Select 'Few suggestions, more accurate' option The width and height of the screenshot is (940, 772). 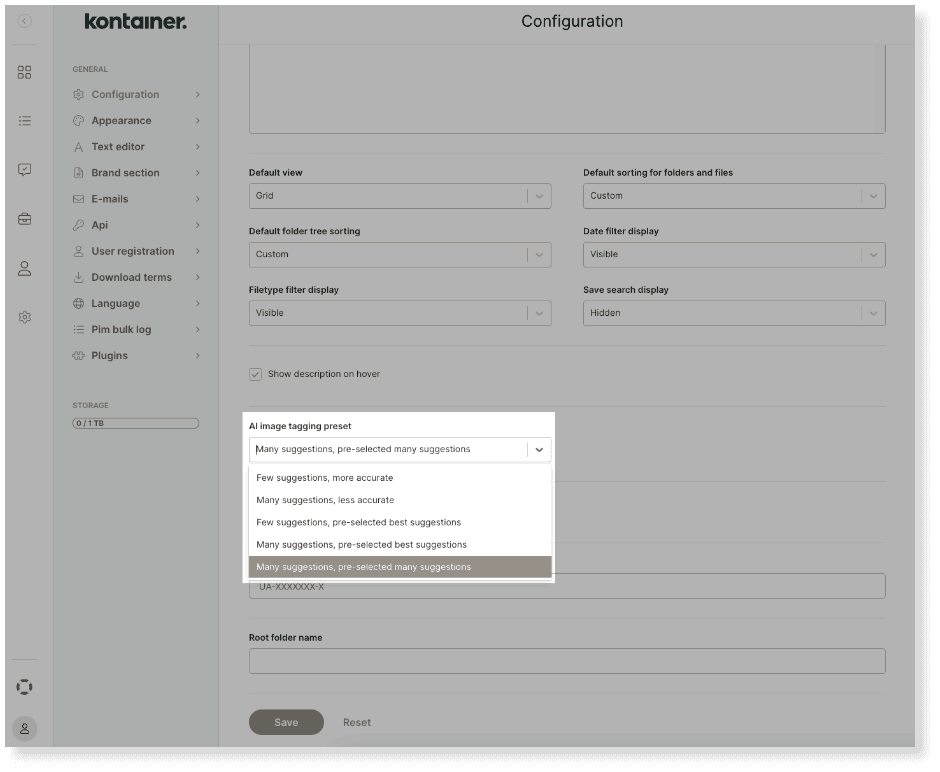325,478
